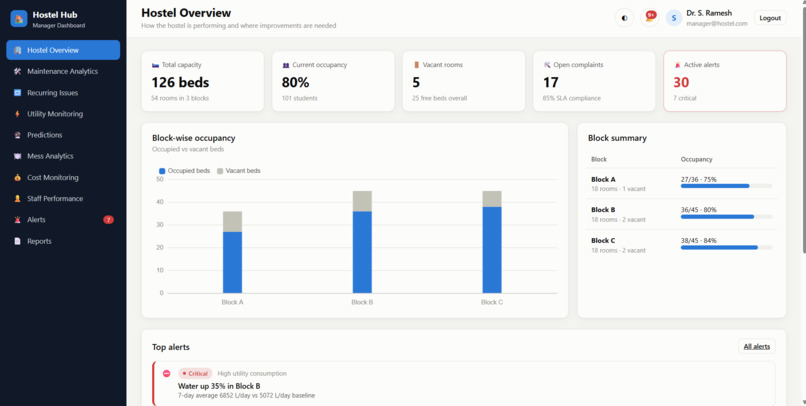The height and width of the screenshot is (406, 806).
Task: Toggle Occupied beds legend in chart
Action: (x=185, y=171)
